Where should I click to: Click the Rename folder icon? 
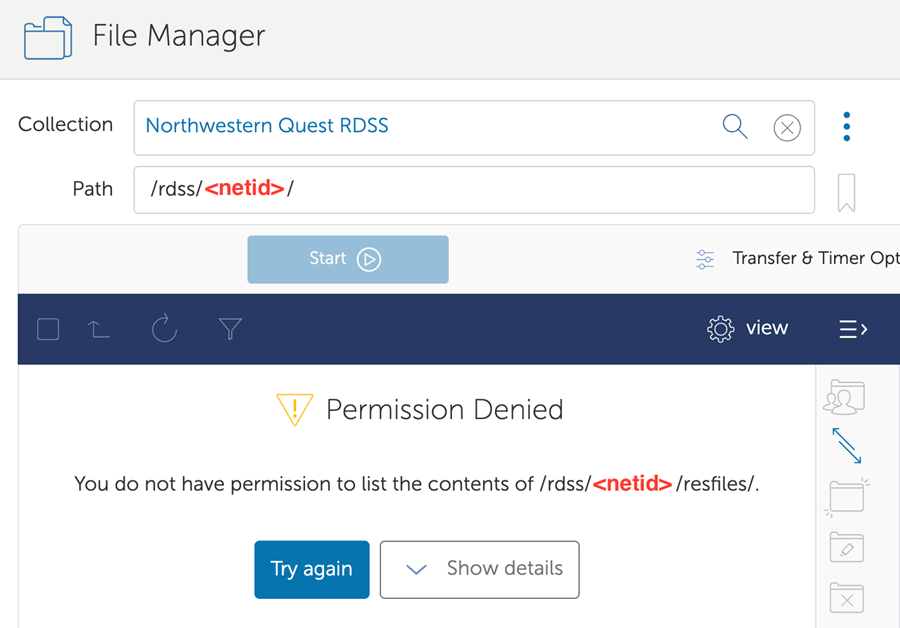[x=847, y=548]
